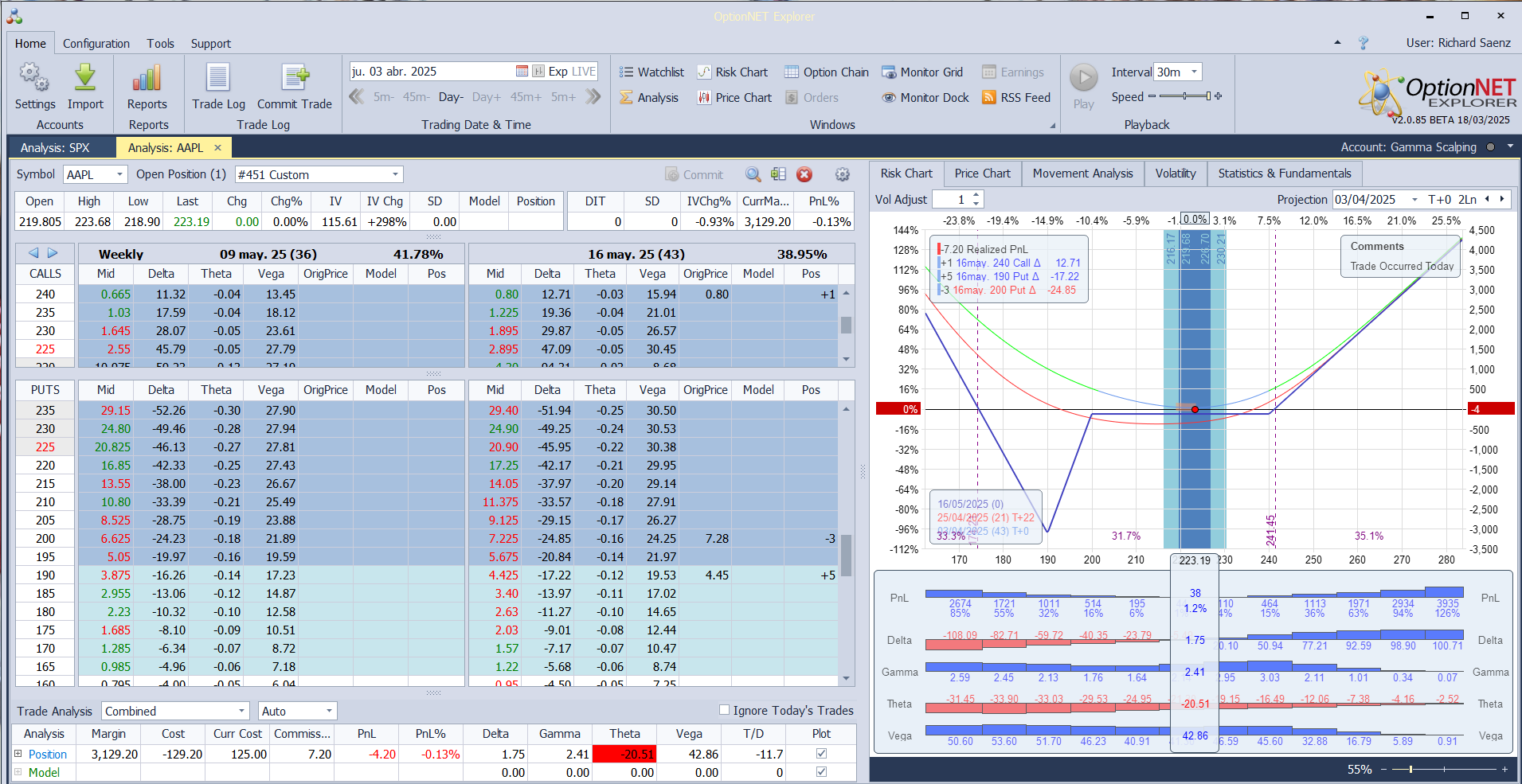Click the Commit Trade icon in ribbon
The image size is (1522, 784).
tap(295, 77)
